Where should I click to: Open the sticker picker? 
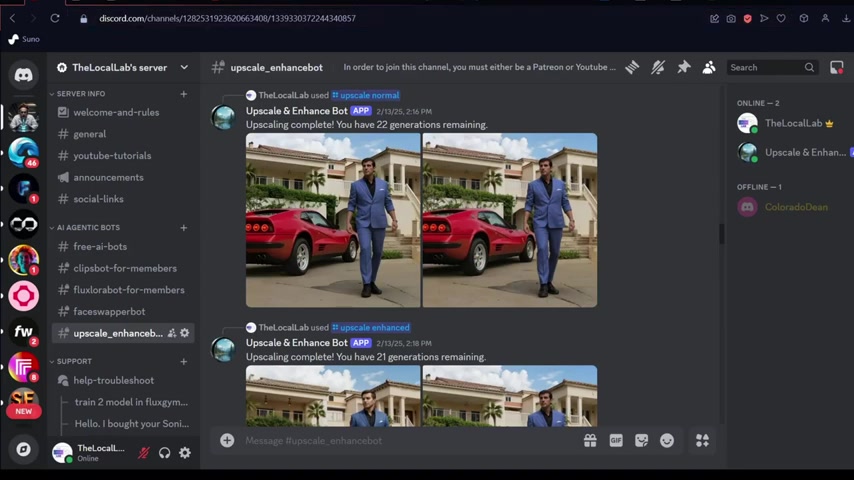coord(641,440)
